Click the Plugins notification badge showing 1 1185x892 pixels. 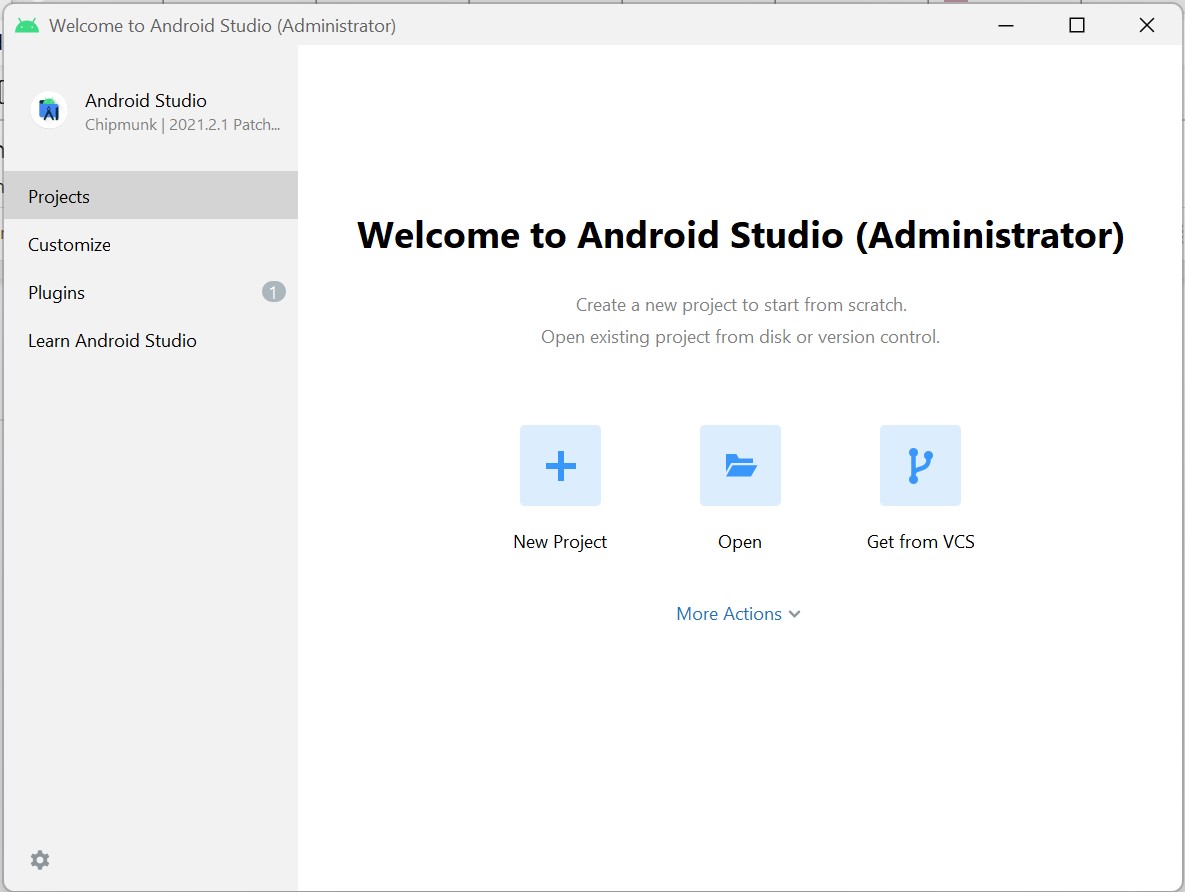coord(273,292)
